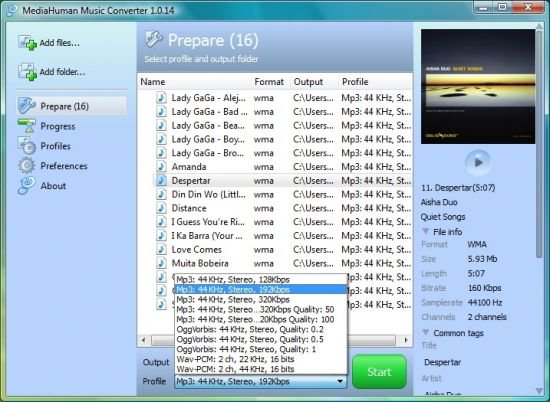Viewport: 550px width, 402px height.
Task: Click the Prepare wrench icon in sidebar
Action: [x=27, y=106]
